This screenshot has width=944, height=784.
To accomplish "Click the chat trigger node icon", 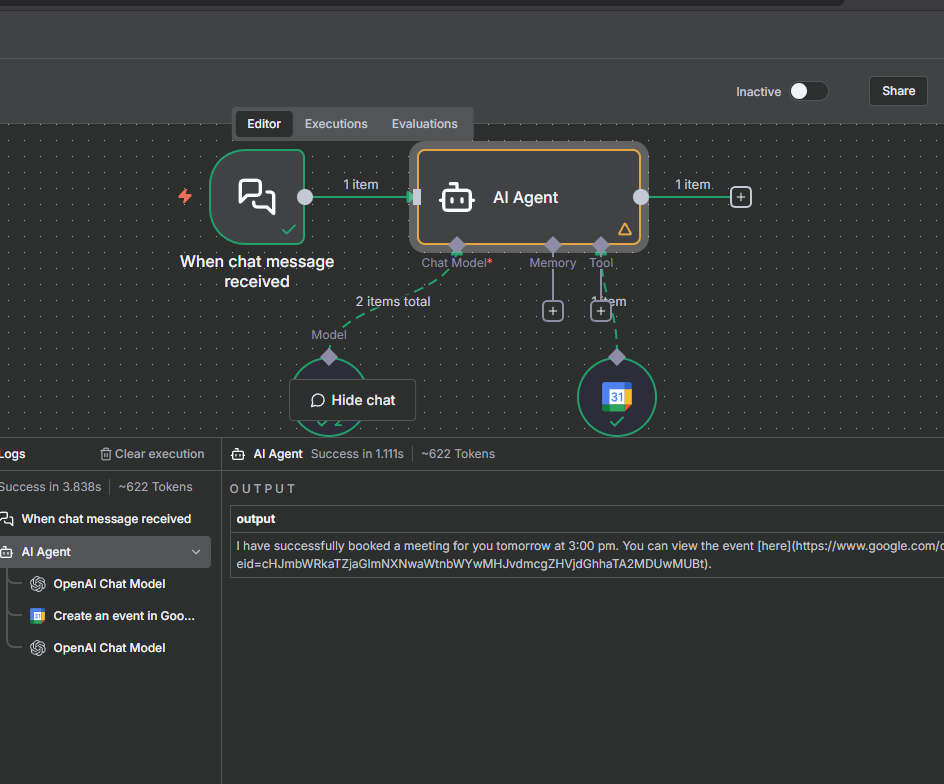I will point(257,196).
